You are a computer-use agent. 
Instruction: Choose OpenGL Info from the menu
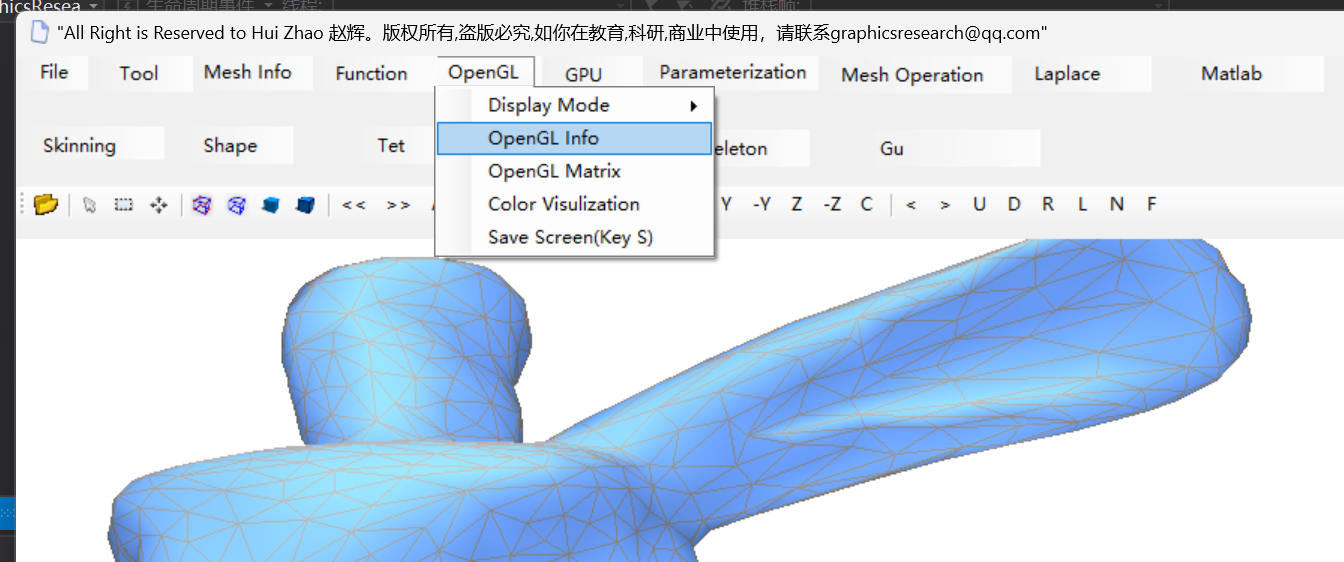point(574,138)
